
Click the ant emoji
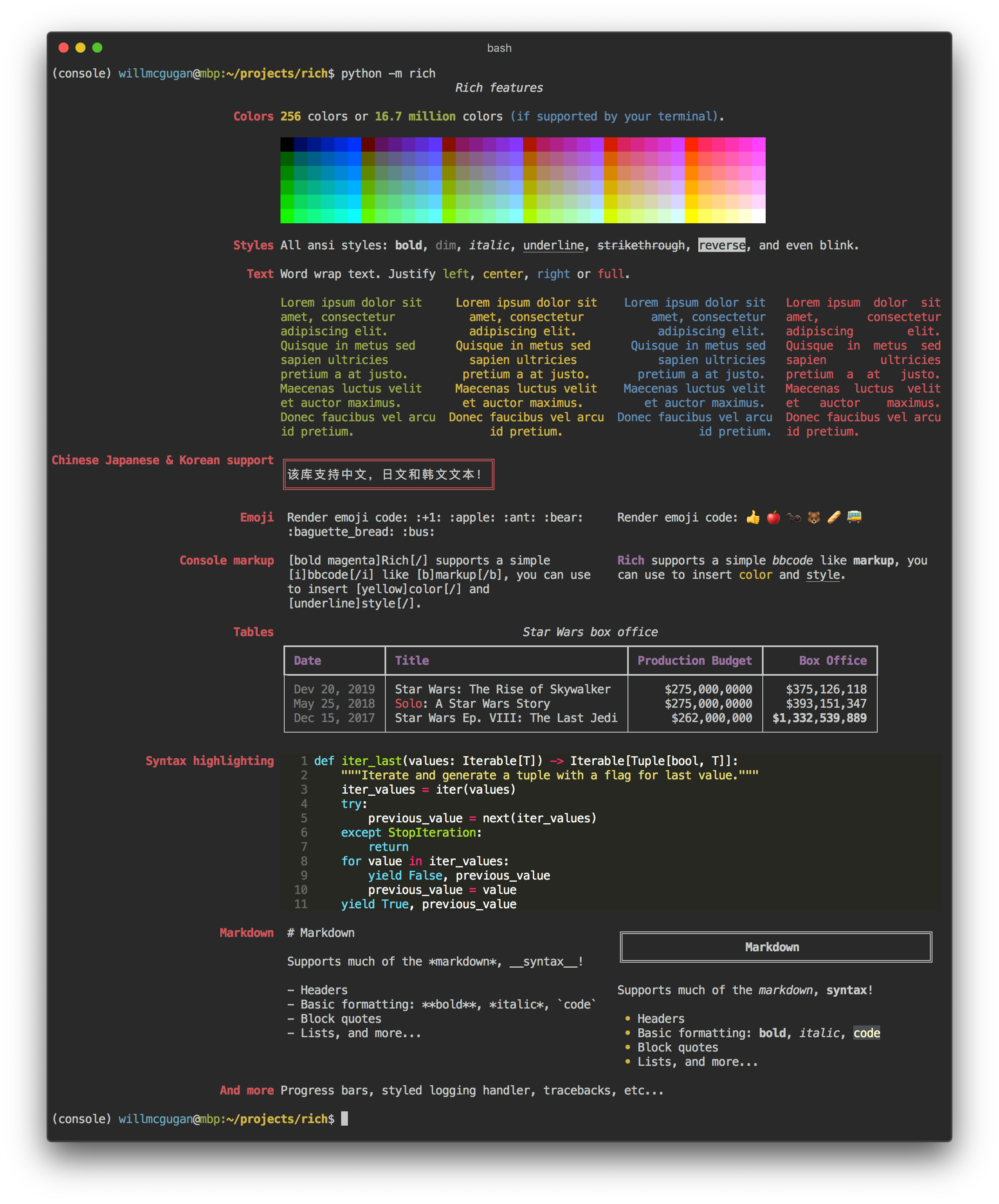794,518
